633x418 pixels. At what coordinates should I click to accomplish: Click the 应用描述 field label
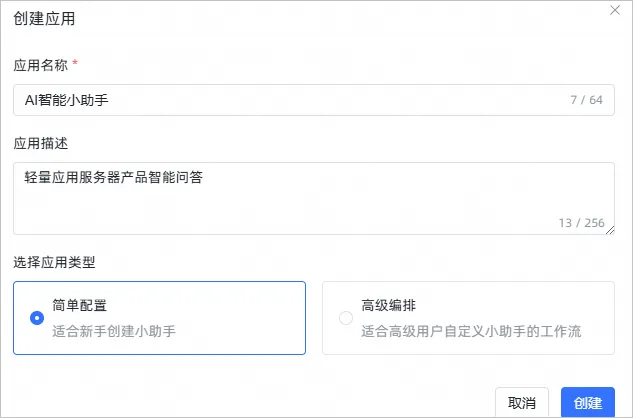coord(39,143)
